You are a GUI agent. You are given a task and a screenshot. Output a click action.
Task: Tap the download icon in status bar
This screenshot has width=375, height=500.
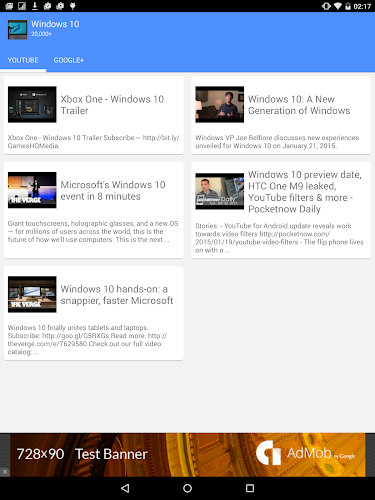[35, 6]
